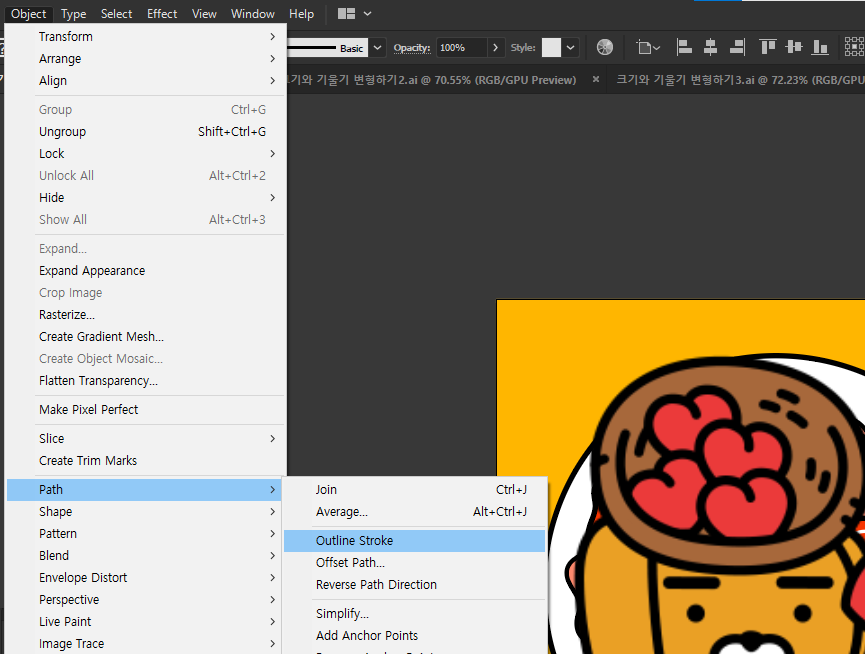This screenshot has width=865, height=654.
Task: Click the Align To selection icon
Action: [648, 47]
